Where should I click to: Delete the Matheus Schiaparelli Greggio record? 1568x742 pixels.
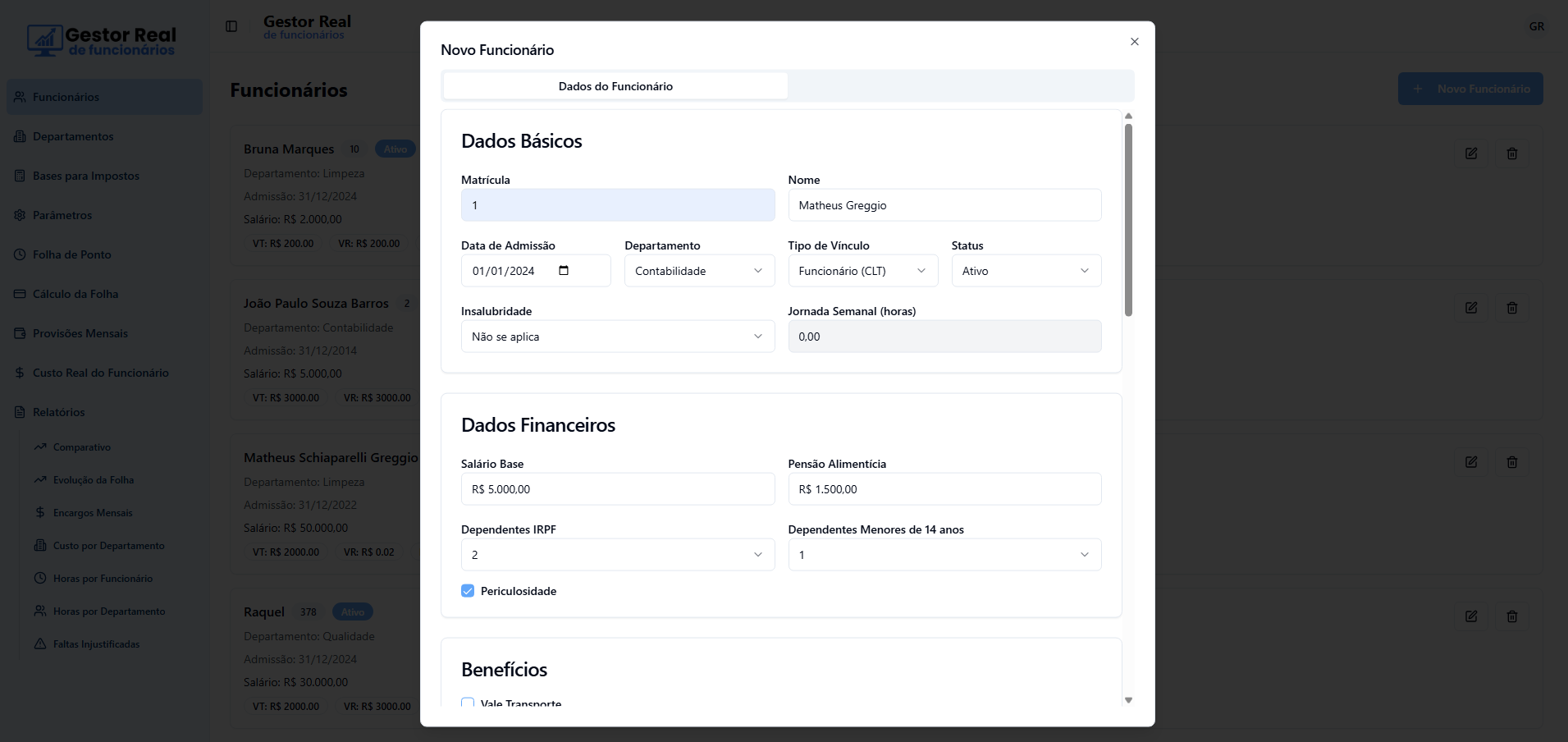1511,462
